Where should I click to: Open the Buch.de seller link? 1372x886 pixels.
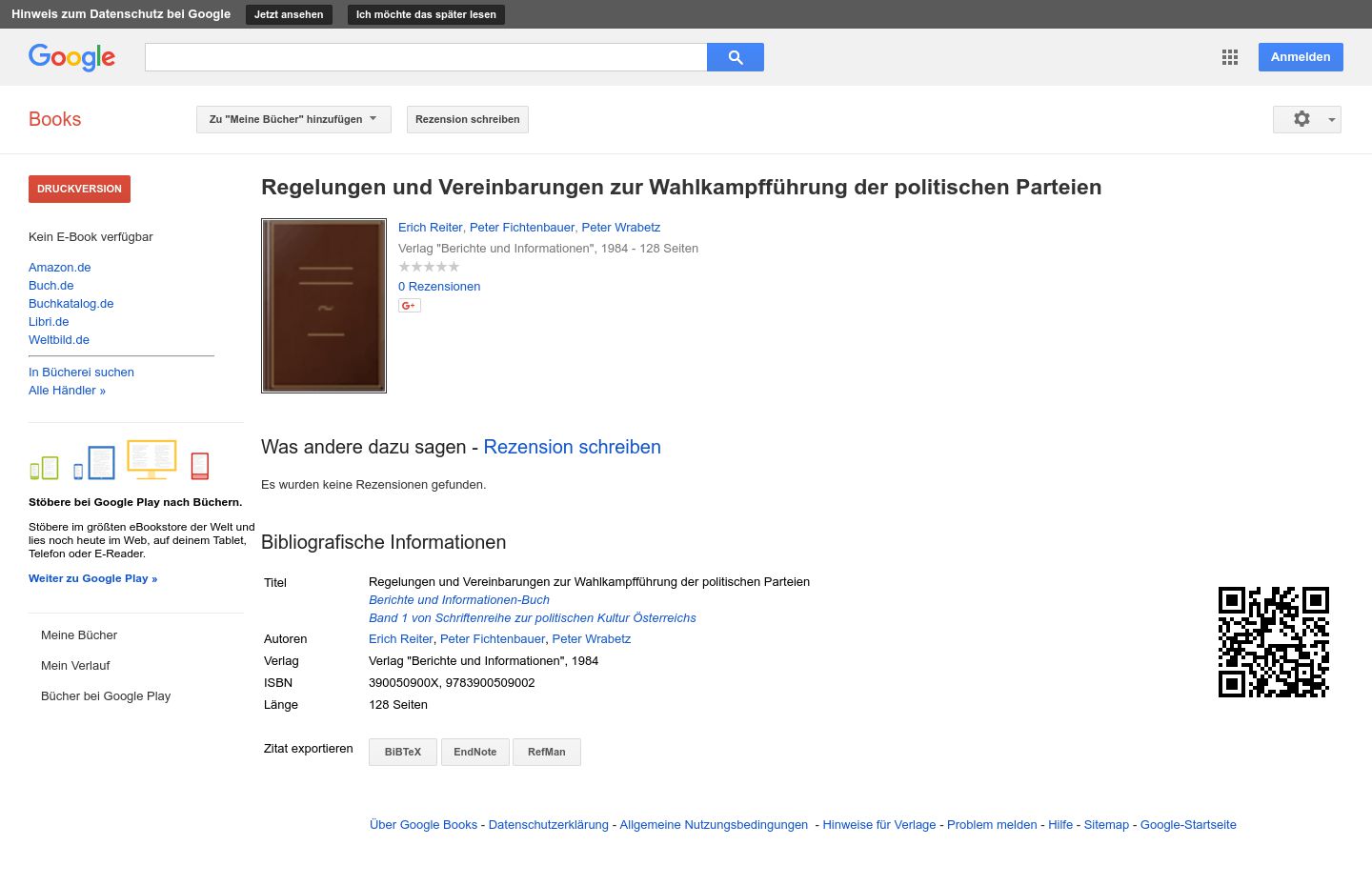tap(51, 286)
